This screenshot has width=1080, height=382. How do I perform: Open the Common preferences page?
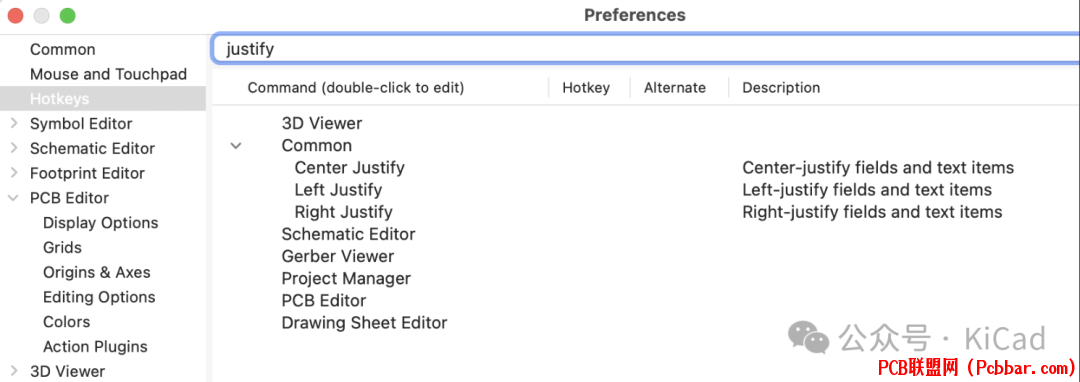(x=63, y=50)
